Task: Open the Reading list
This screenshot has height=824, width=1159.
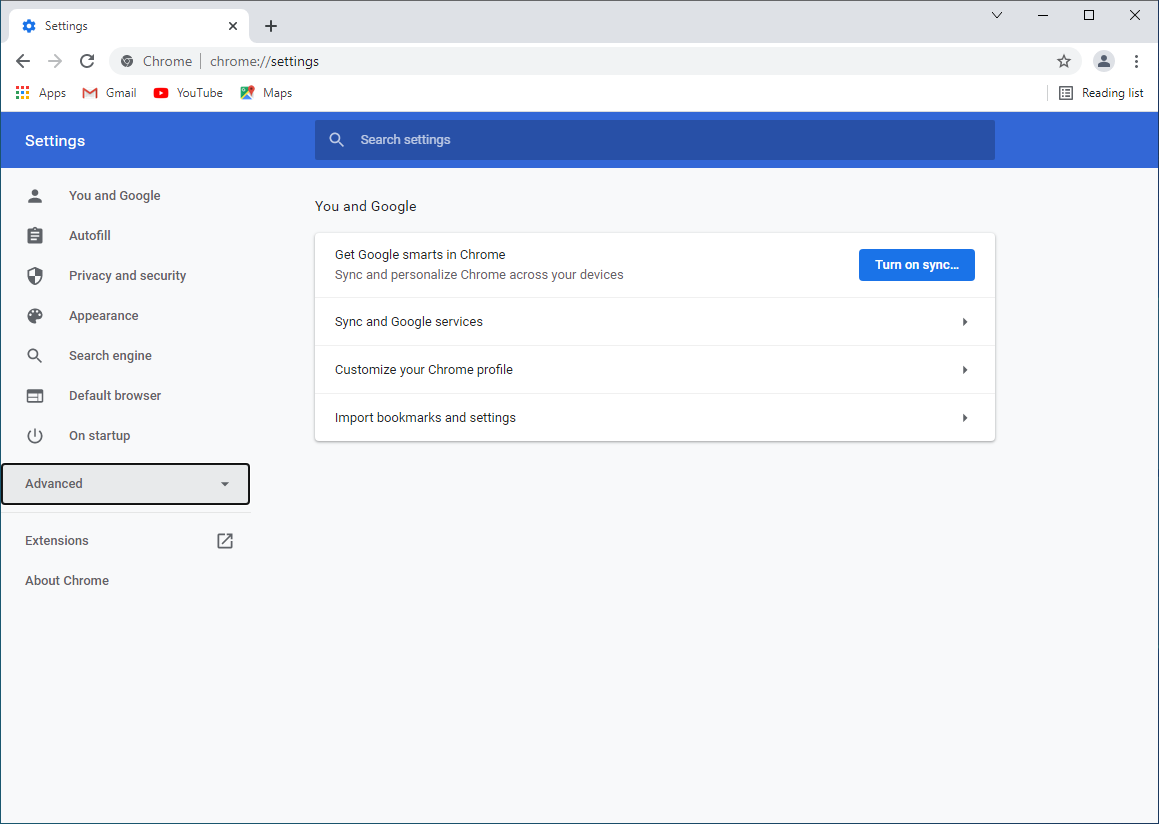Action: [1101, 93]
